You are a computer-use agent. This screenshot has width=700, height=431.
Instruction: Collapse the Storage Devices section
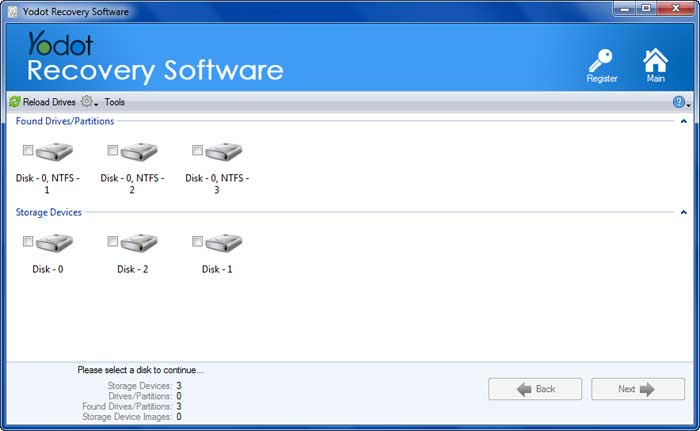(683, 213)
